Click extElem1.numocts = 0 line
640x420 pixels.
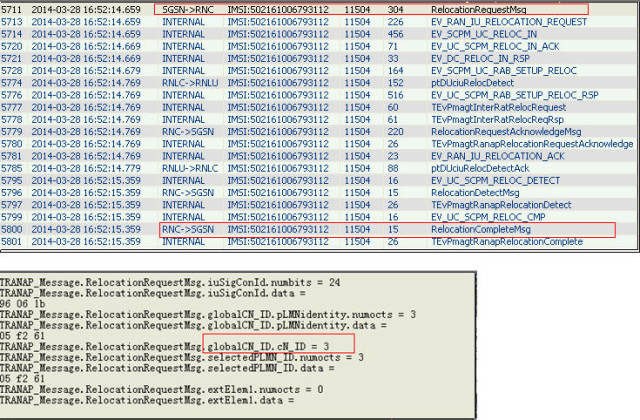coord(162,389)
